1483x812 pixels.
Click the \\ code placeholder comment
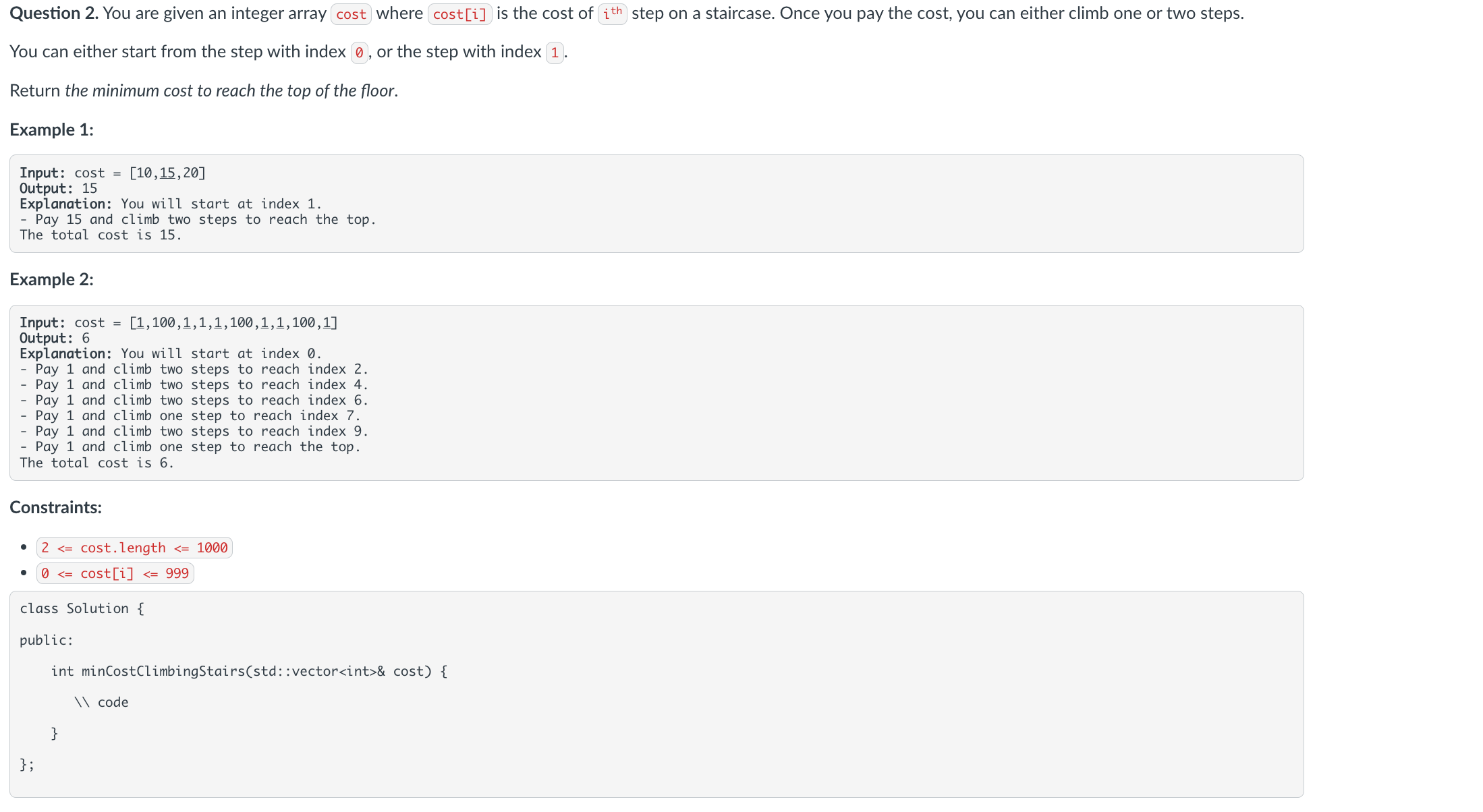tap(102, 701)
